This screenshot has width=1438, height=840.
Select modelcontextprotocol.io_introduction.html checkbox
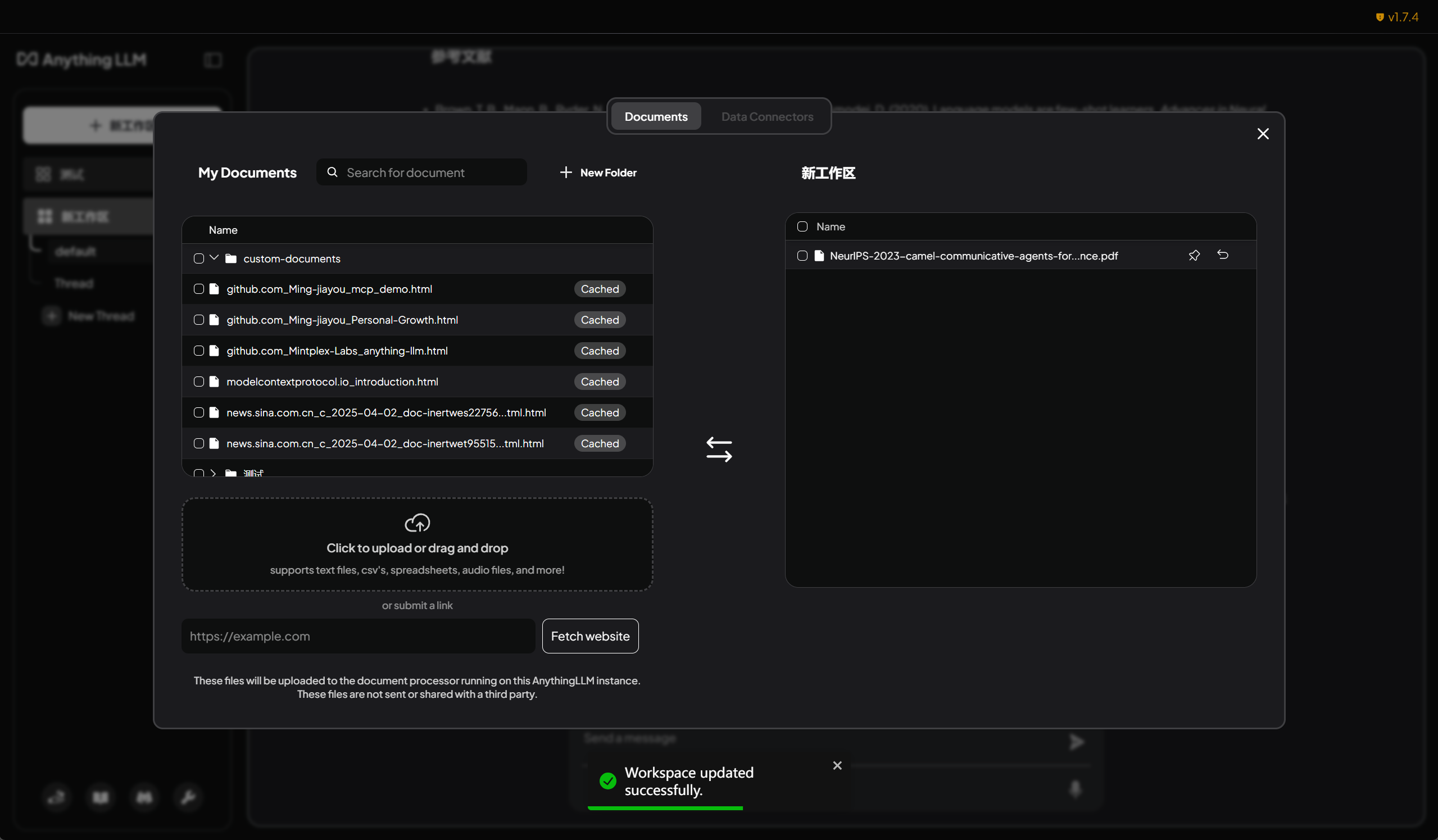tap(198, 382)
